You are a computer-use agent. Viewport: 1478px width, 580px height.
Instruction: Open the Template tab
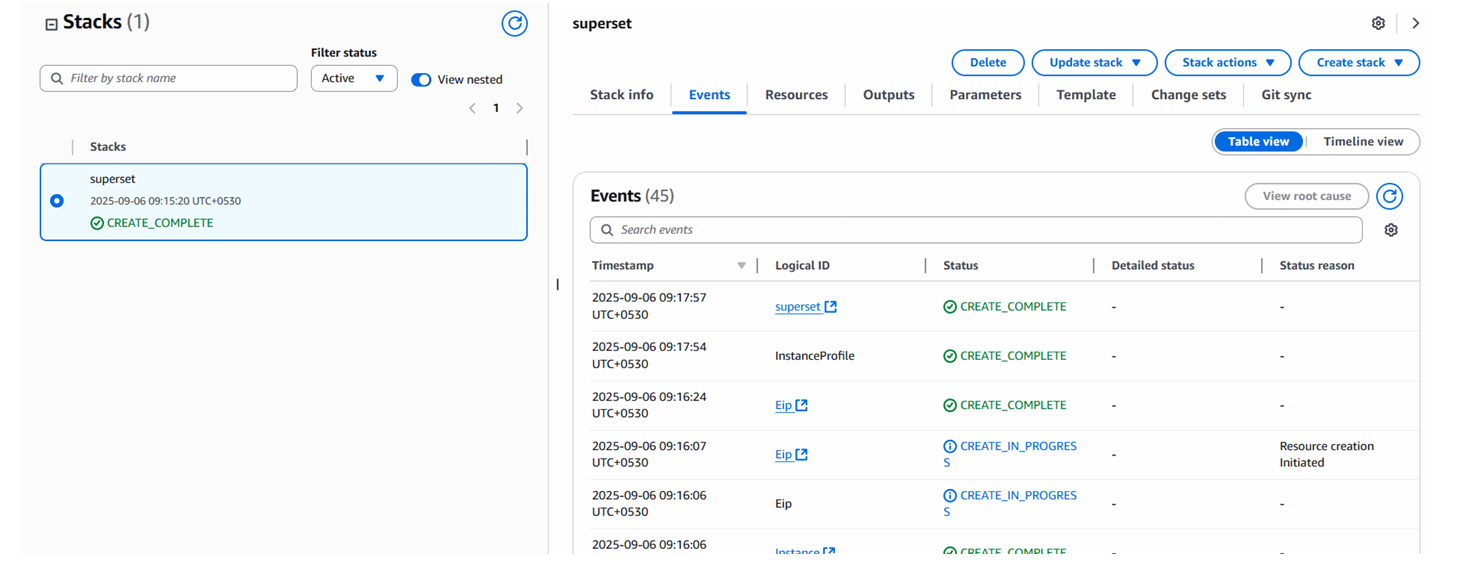[1085, 95]
